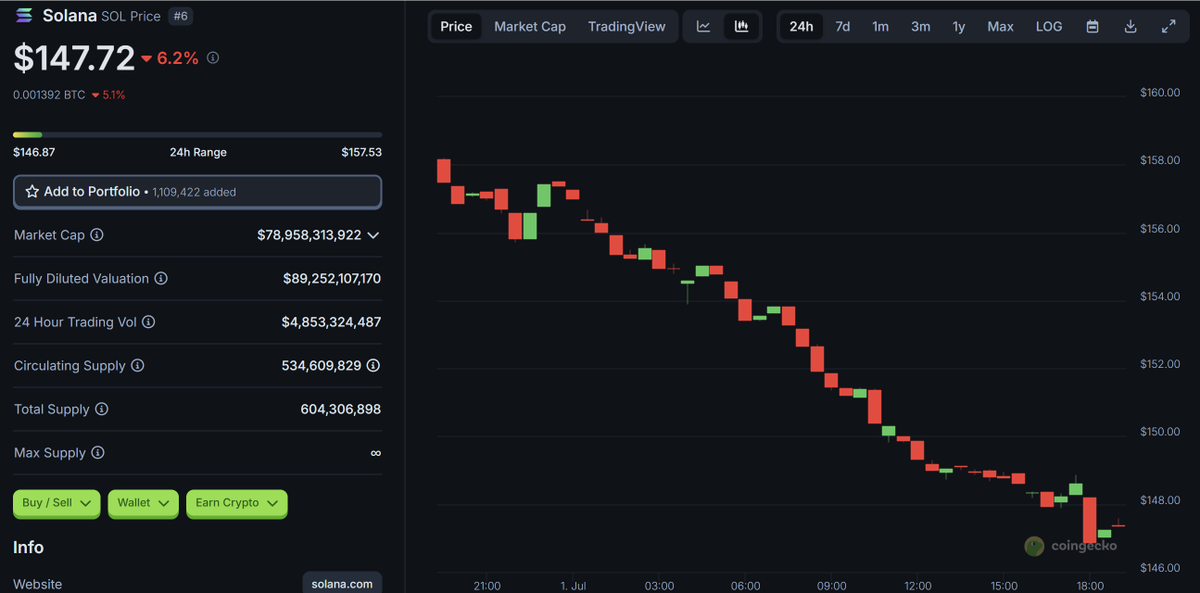Select the Market Cap chart tab
This screenshot has height=593, width=1200.
[530, 27]
